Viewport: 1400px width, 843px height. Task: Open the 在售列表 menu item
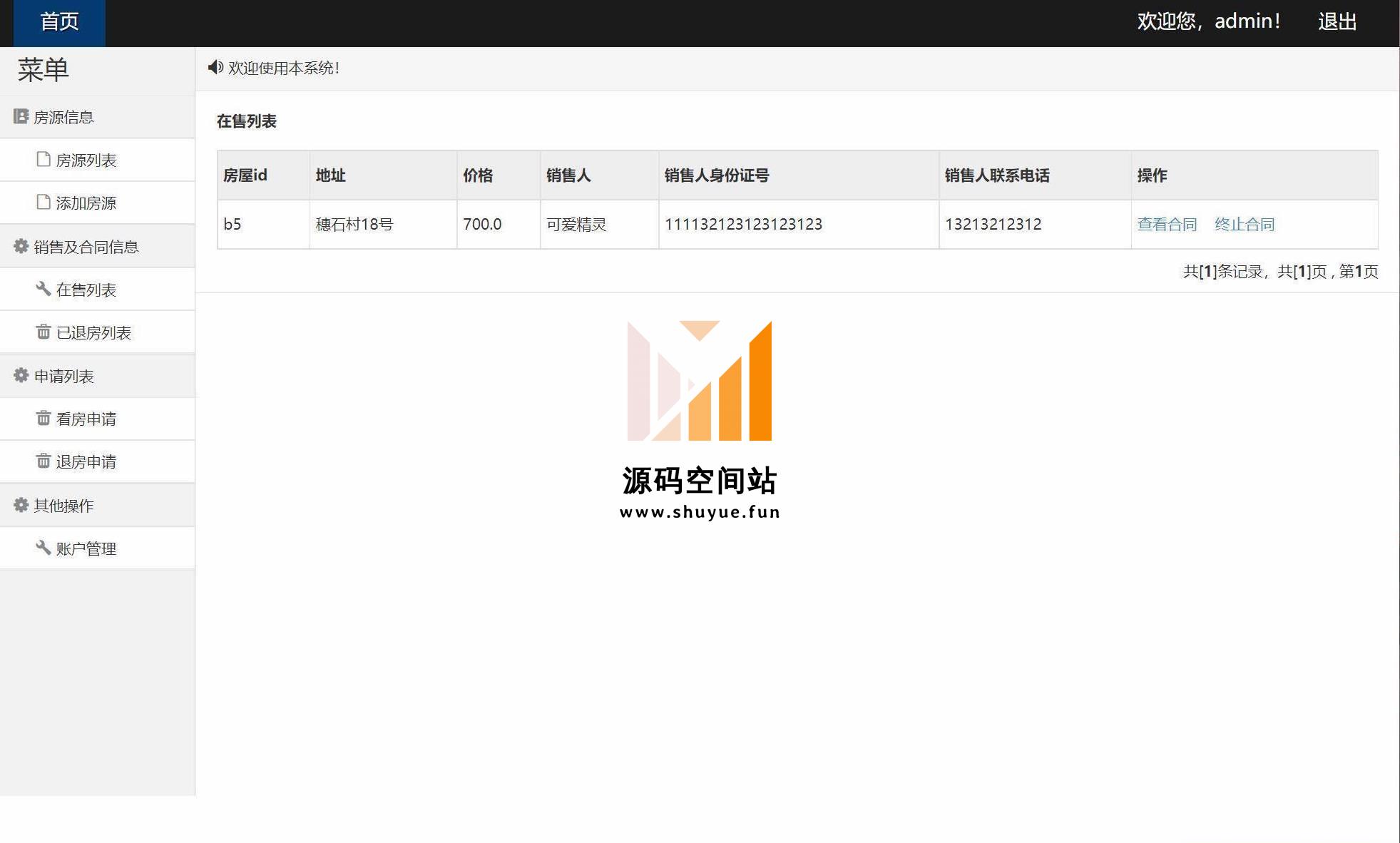click(97, 290)
